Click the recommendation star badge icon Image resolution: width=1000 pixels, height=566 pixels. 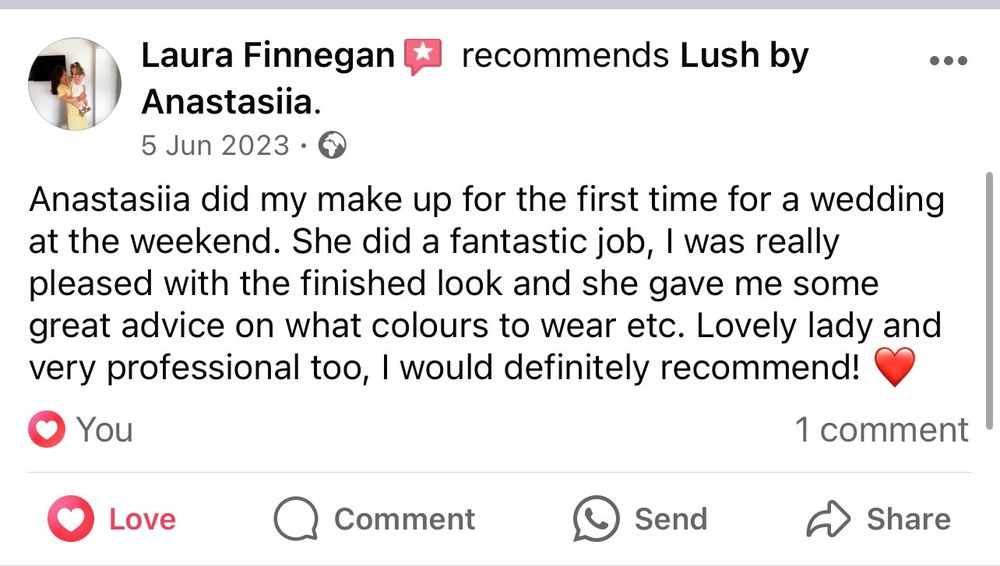click(x=423, y=57)
